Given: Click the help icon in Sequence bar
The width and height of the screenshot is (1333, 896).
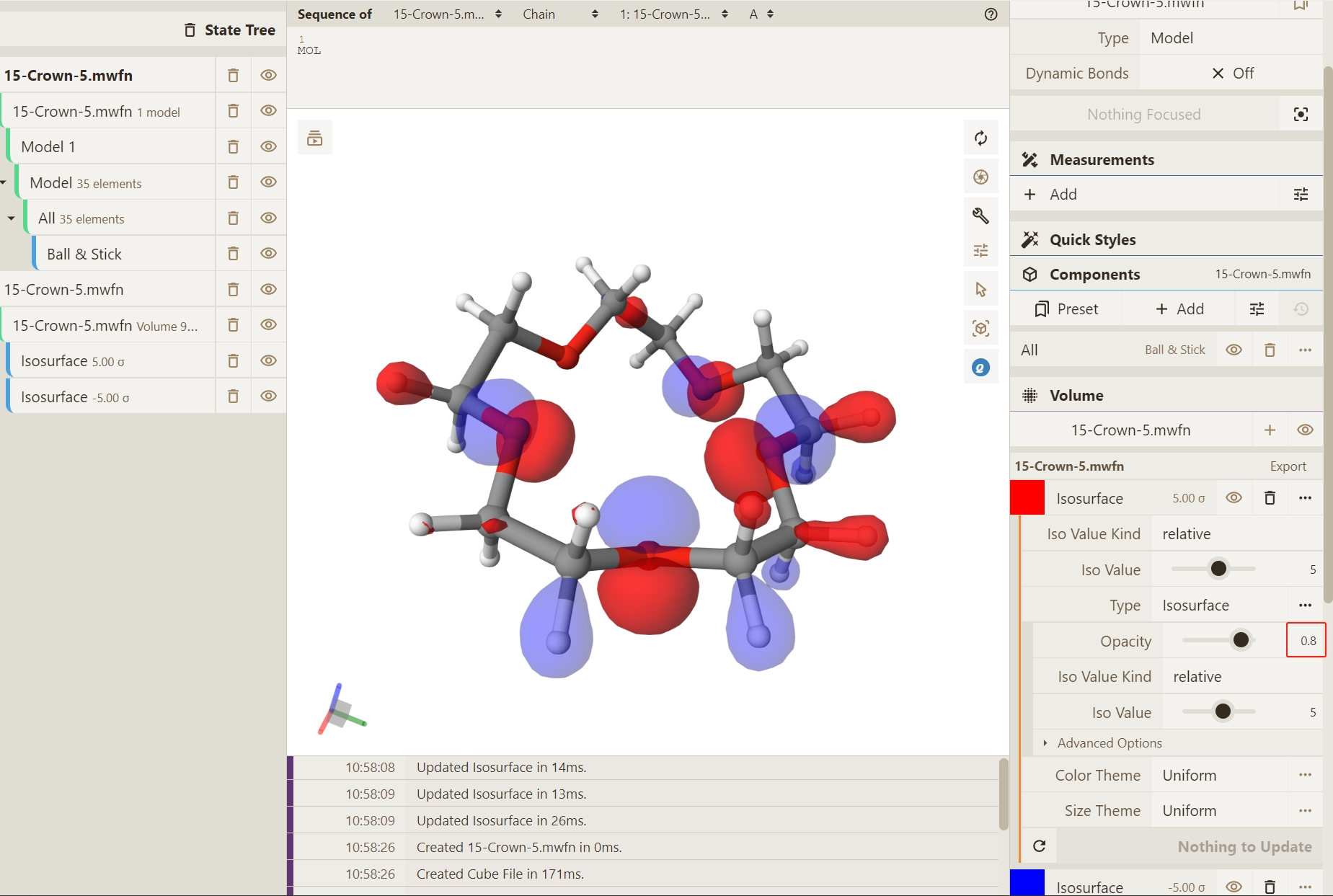Looking at the screenshot, I should [x=991, y=14].
